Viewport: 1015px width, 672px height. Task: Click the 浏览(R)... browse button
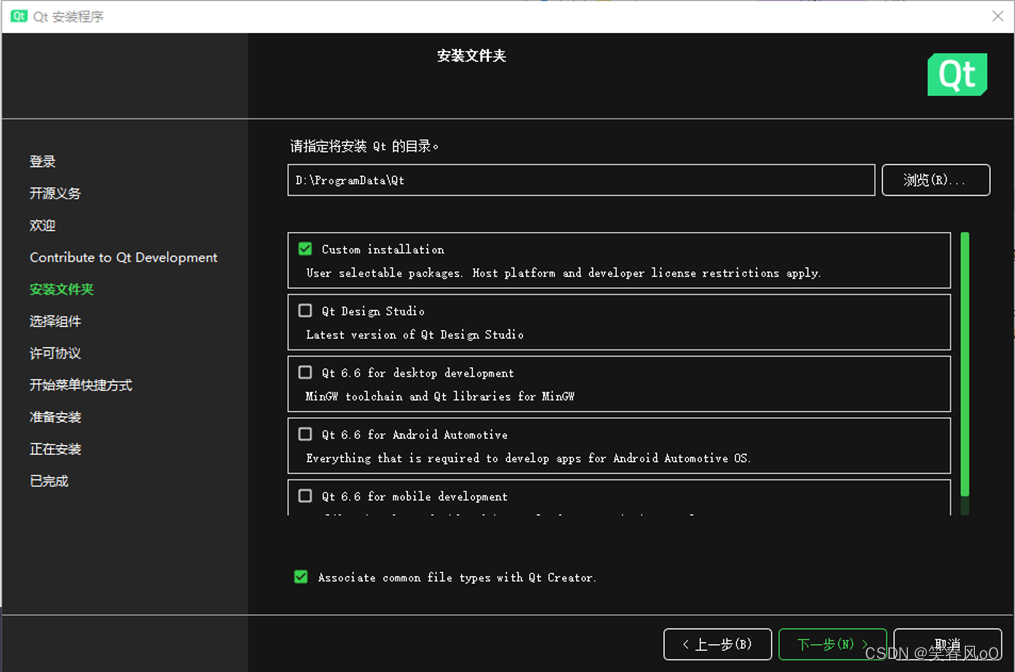point(935,180)
